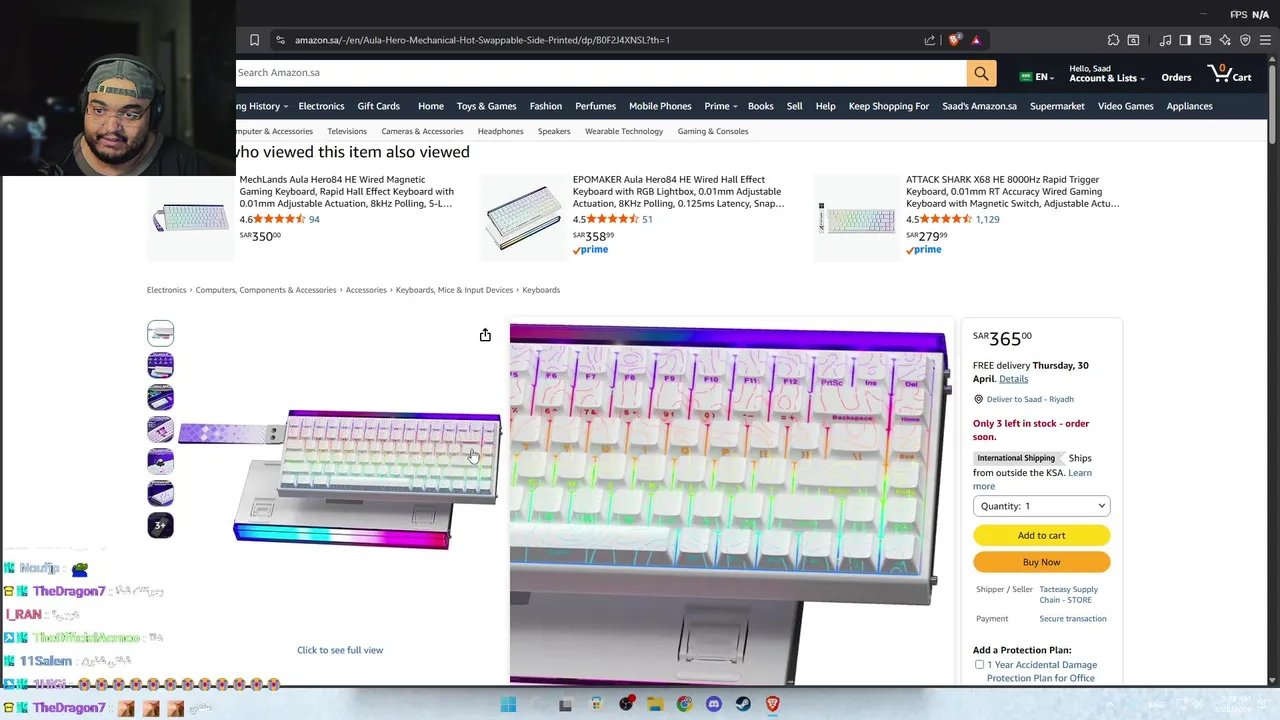Image resolution: width=1280 pixels, height=720 pixels.
Task: Follow the Tacteasy Supply Chain seller link
Action: pyautogui.click(x=1068, y=594)
